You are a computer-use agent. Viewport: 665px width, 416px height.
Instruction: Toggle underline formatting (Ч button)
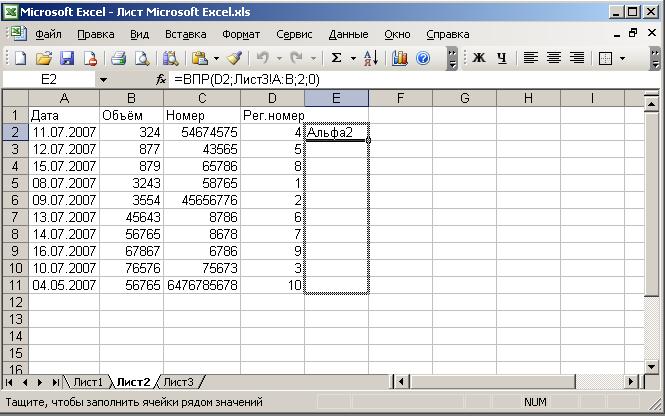click(501, 58)
